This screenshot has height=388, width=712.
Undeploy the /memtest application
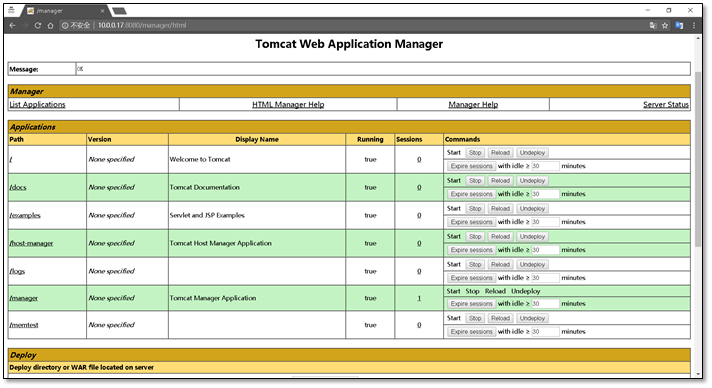point(532,318)
